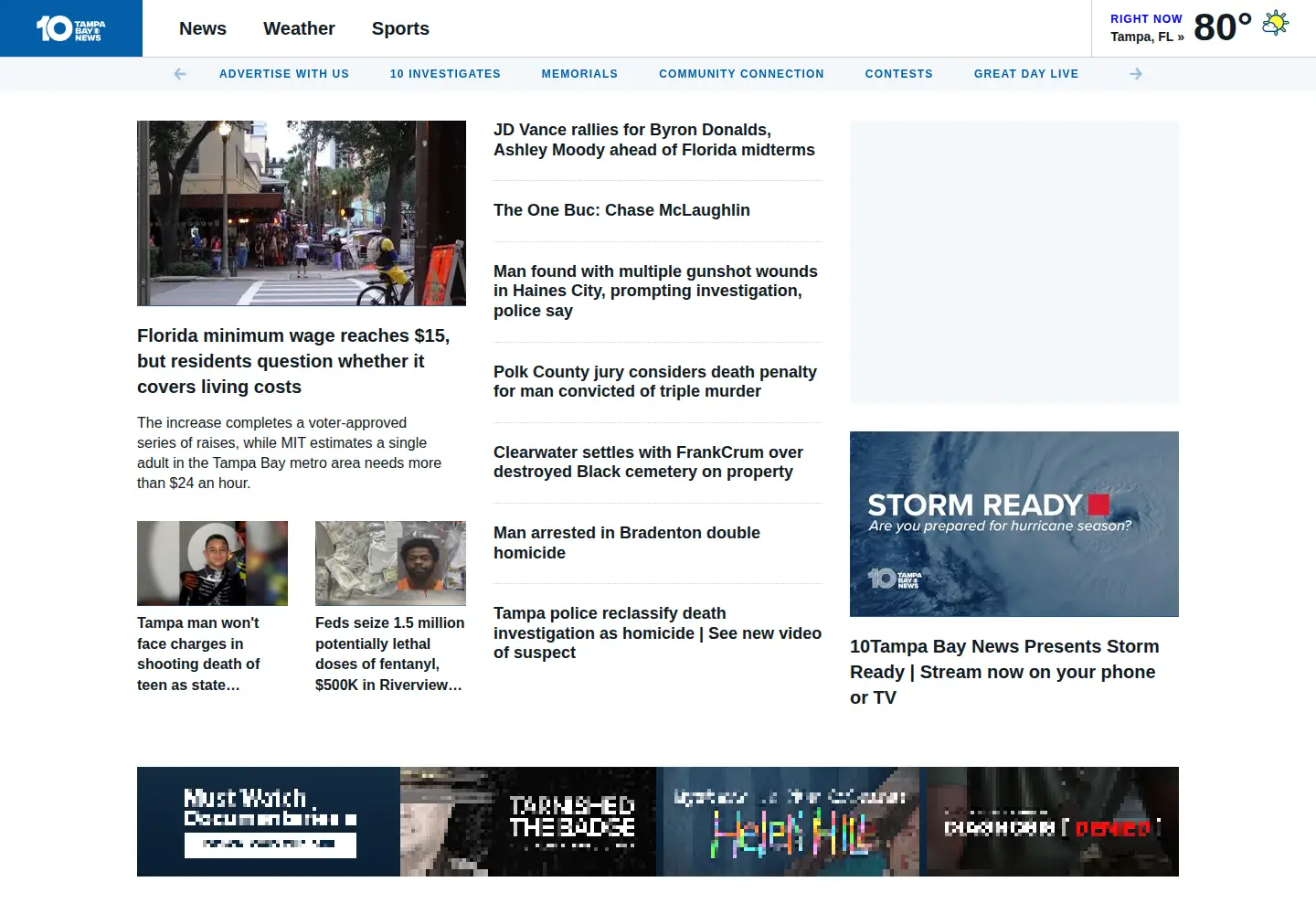Screen dimensions: 1316x914
Task: Open Bradenton double homicide arrest story
Action: [627, 543]
